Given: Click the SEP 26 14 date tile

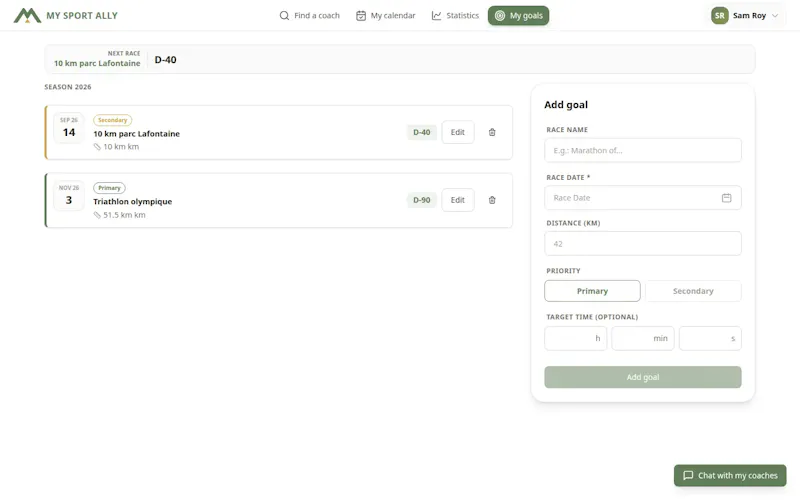Looking at the screenshot, I should coord(69,128).
